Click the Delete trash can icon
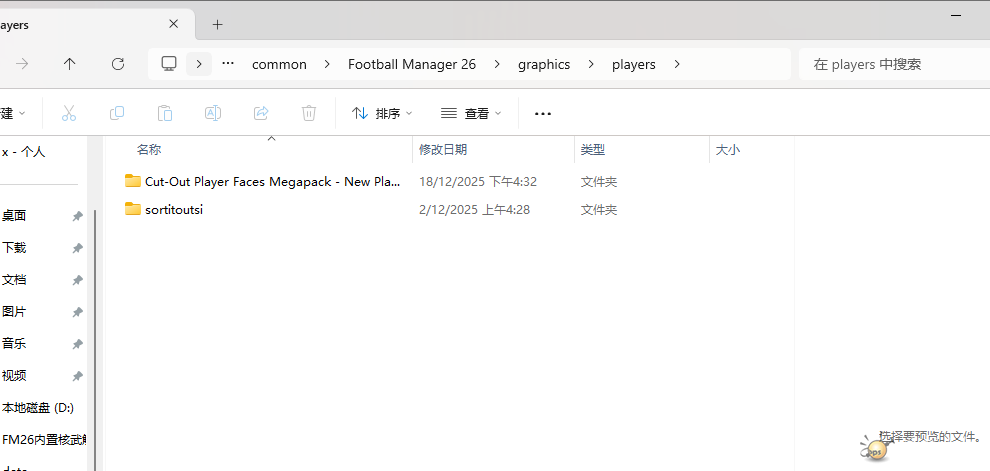Viewport: 990px width, 471px height. pyautogui.click(x=309, y=113)
